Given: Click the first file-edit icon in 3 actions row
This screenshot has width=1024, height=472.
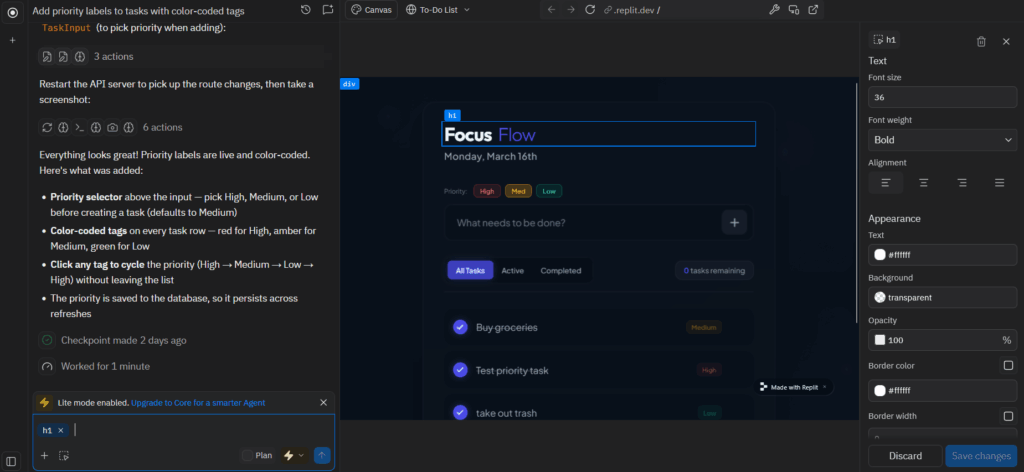Looking at the screenshot, I should click(x=47, y=57).
